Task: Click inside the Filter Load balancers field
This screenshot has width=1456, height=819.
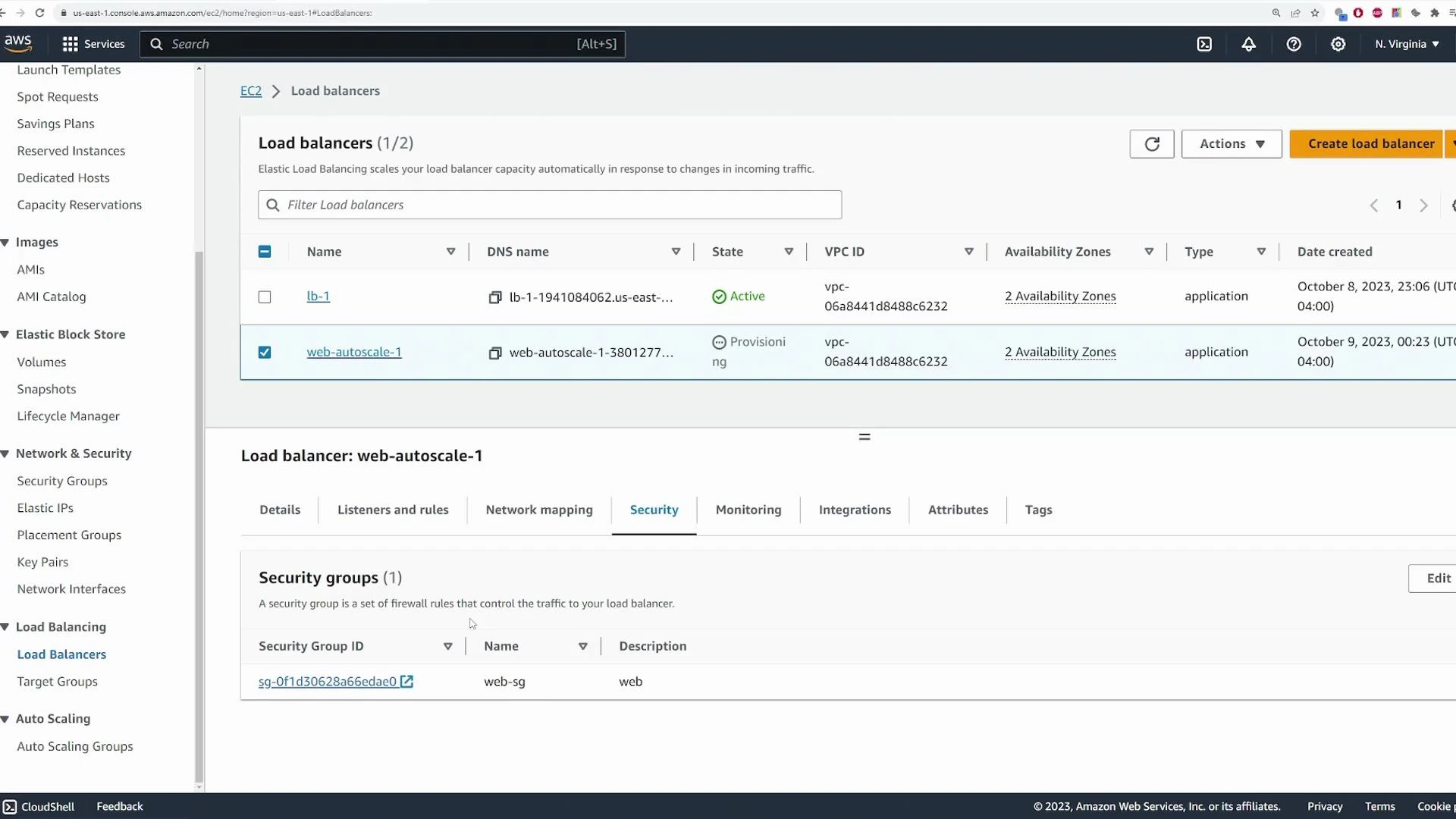Action: pyautogui.click(x=549, y=205)
